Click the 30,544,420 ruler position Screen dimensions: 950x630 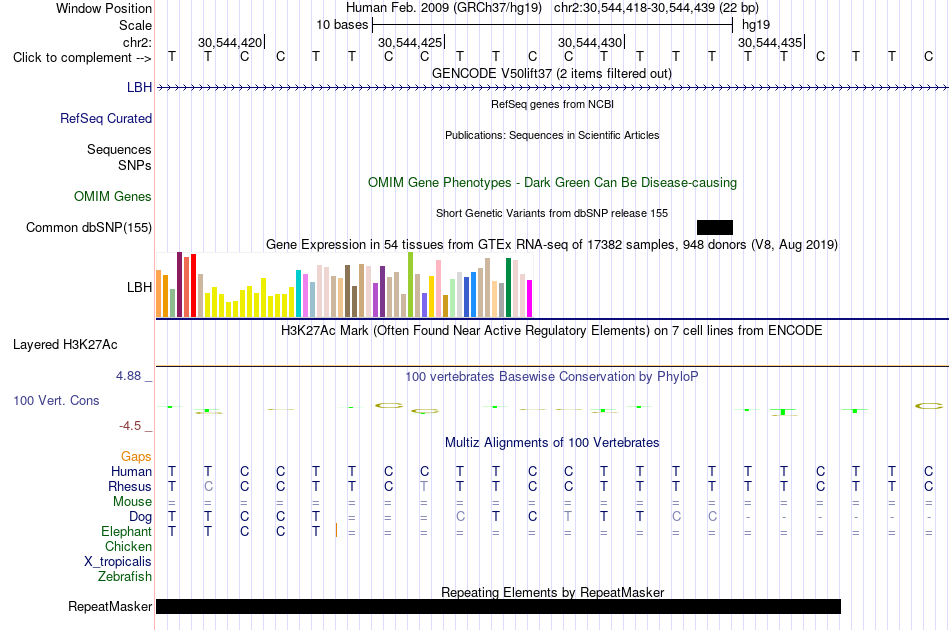(230, 42)
